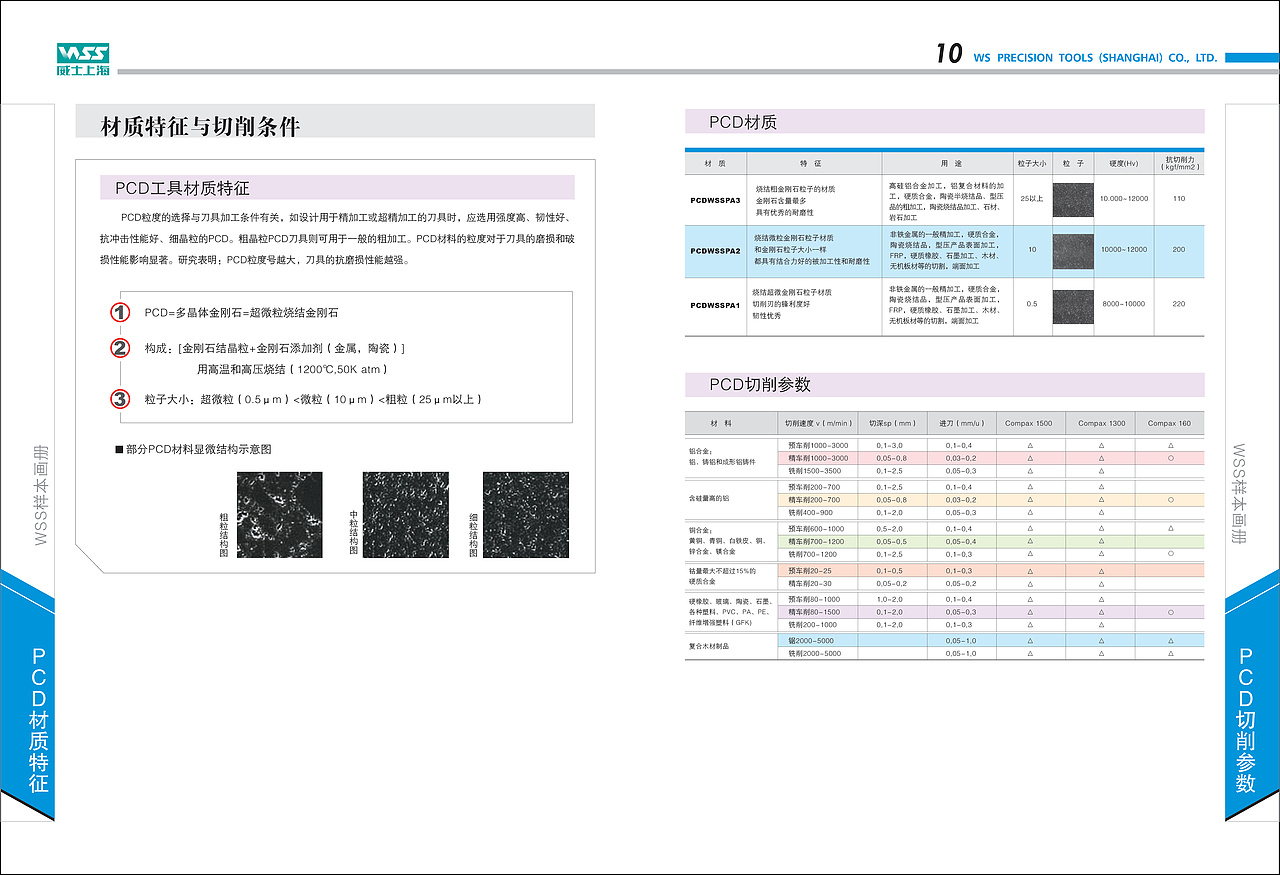This screenshot has width=1280, height=875.
Task: Click the Compax 160 triangle in 锯2000~5000 row
Action: point(1170,641)
